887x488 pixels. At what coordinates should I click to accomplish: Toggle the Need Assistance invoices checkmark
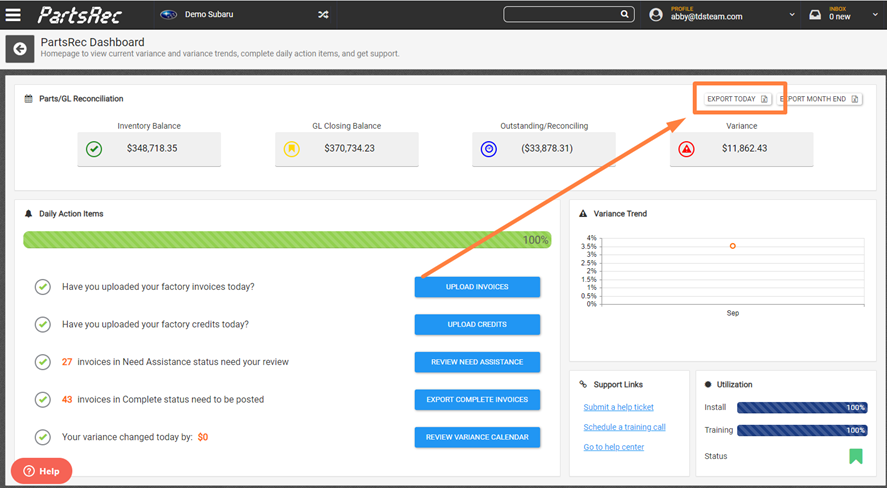pyautogui.click(x=42, y=362)
